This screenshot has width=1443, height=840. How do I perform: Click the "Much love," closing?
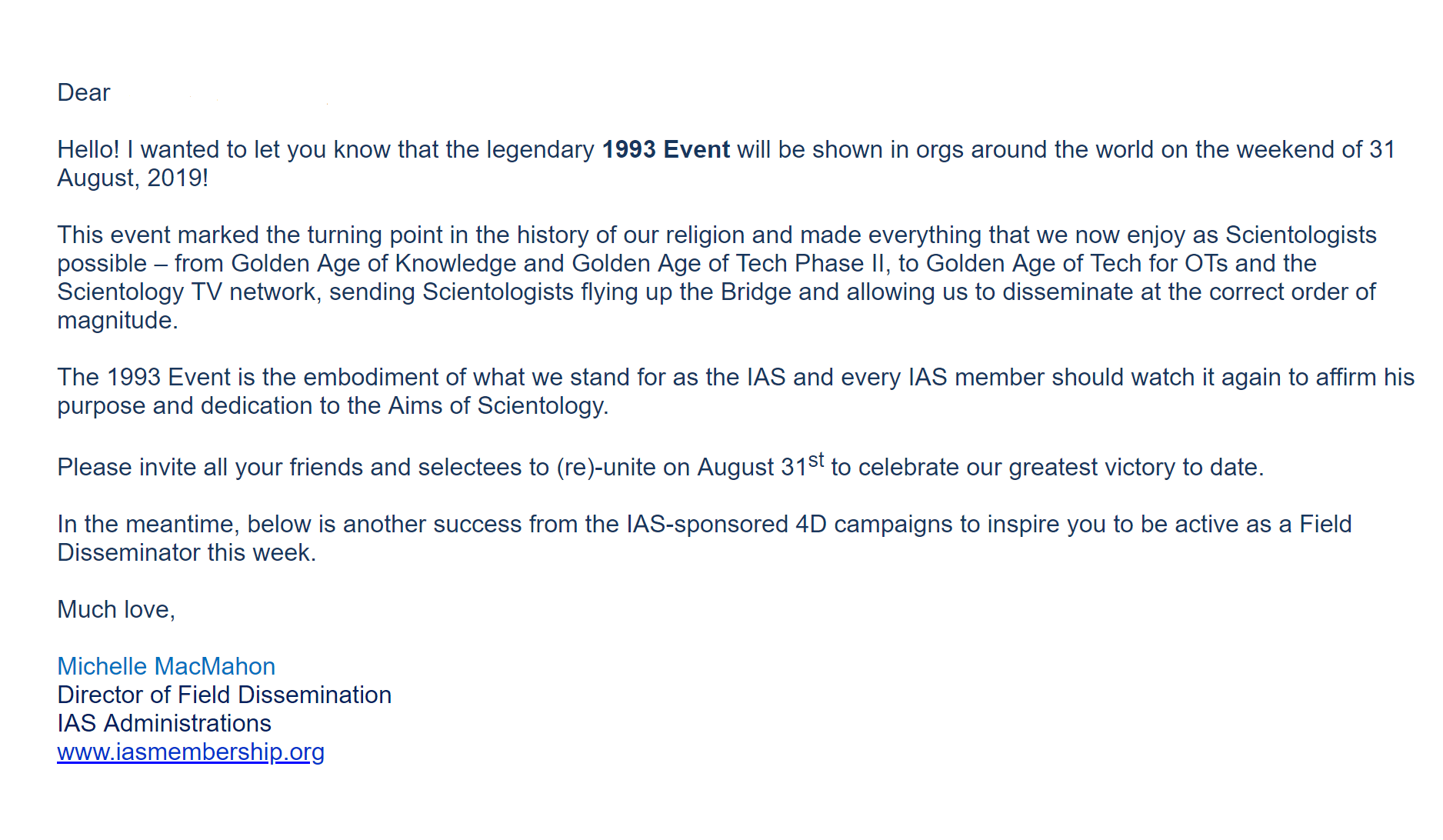pos(116,609)
